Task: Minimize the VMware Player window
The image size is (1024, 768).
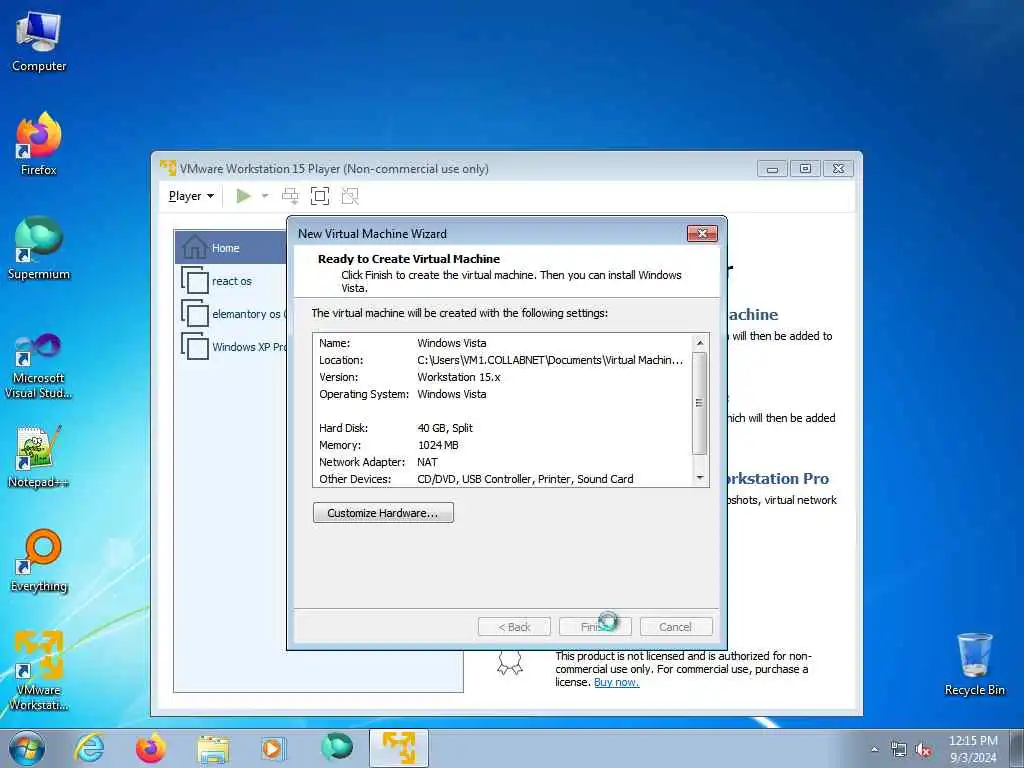Action: [772, 168]
